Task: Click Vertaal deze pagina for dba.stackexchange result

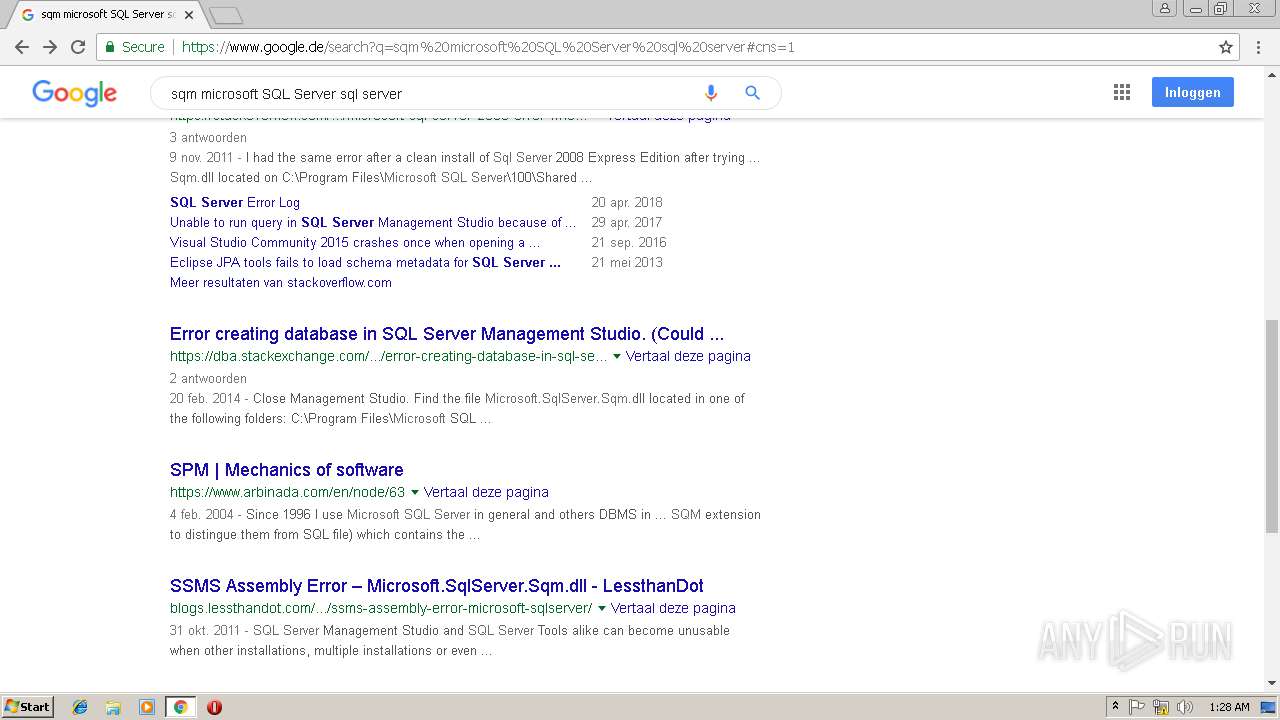Action: click(688, 356)
